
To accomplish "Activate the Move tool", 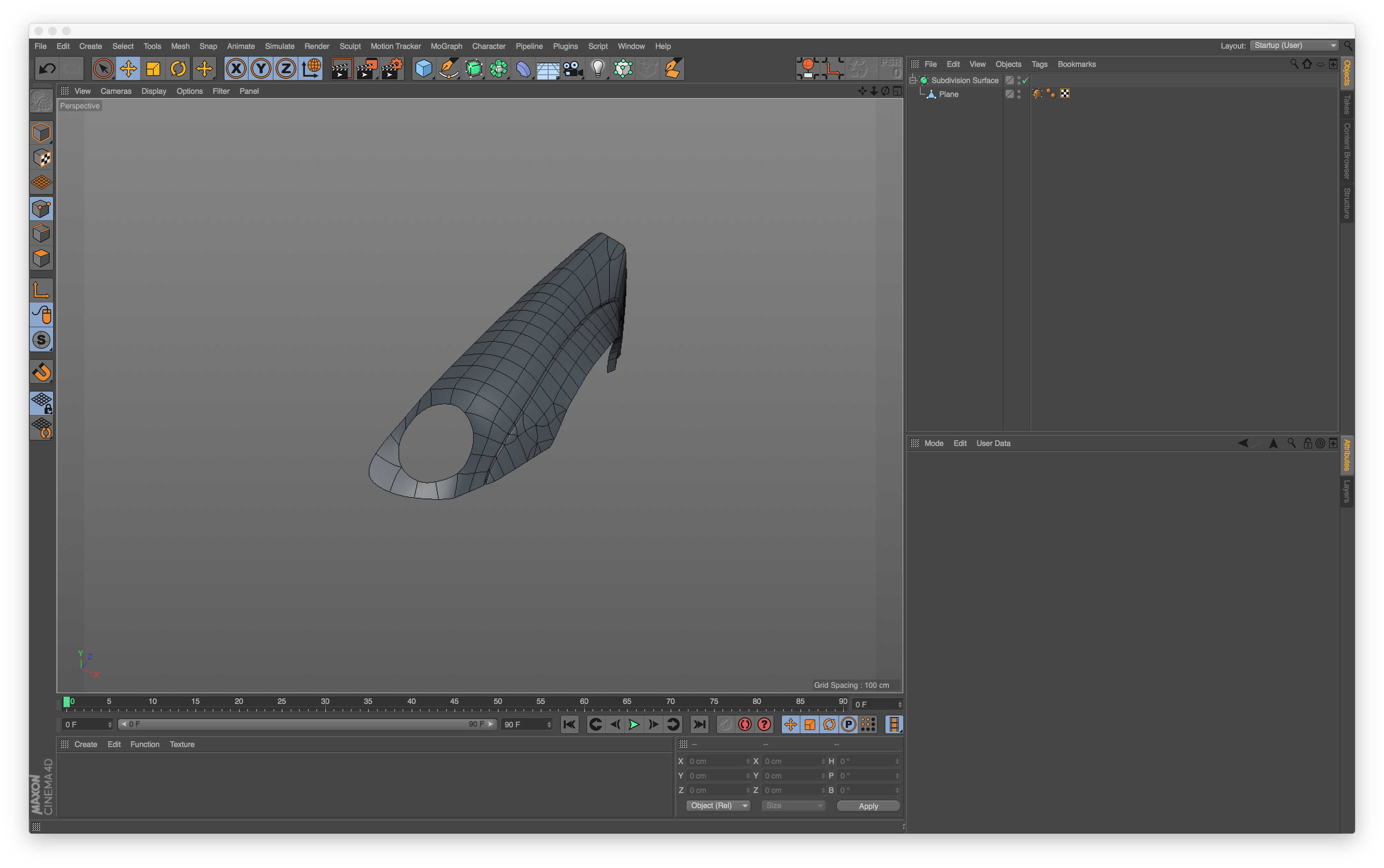I will pos(128,69).
